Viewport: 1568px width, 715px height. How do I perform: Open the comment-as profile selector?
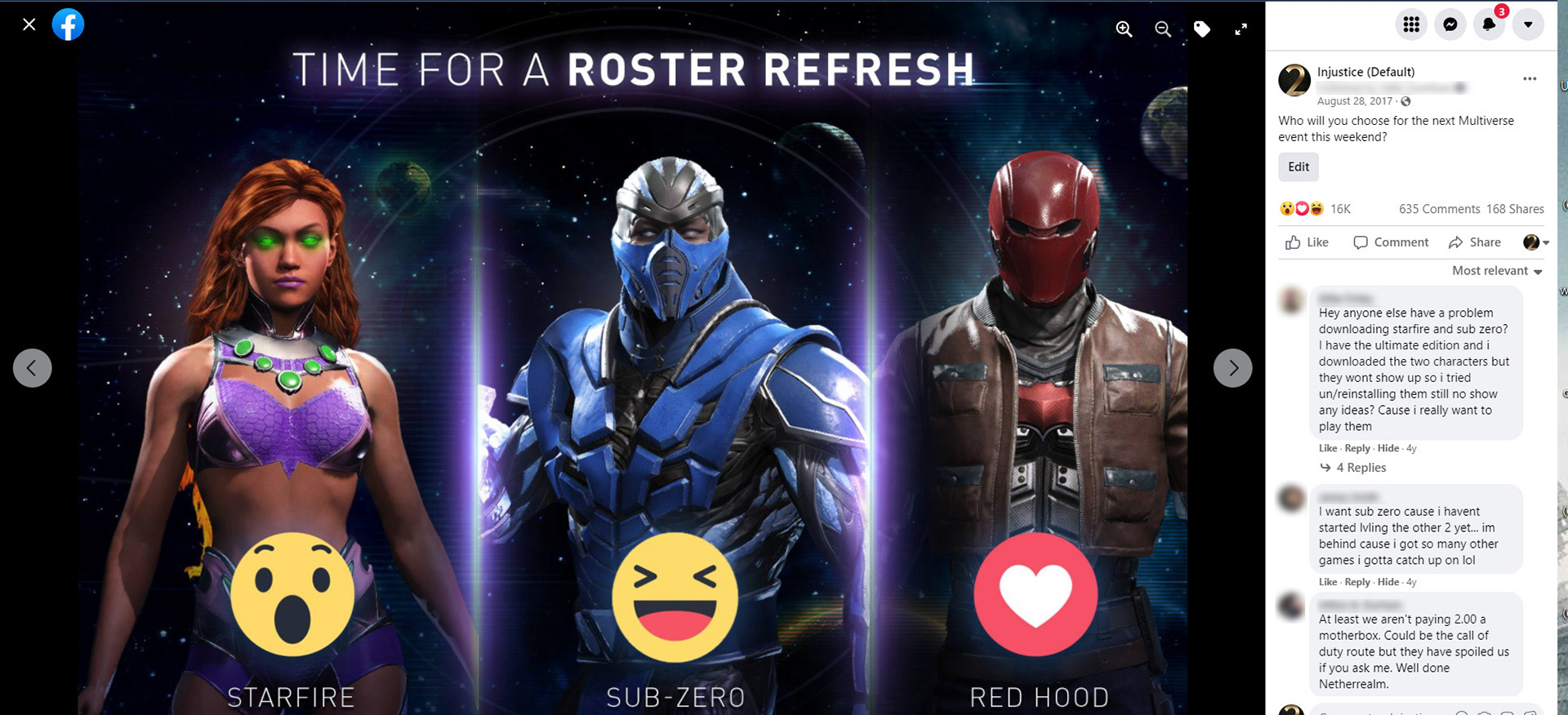click(1535, 242)
